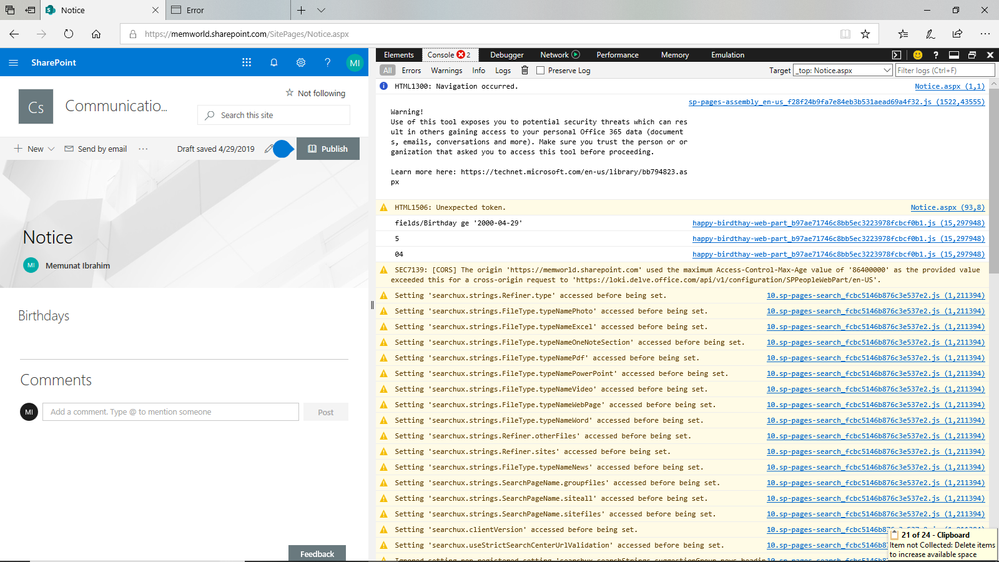Toggle the Preserve Log checkbox

point(540,71)
